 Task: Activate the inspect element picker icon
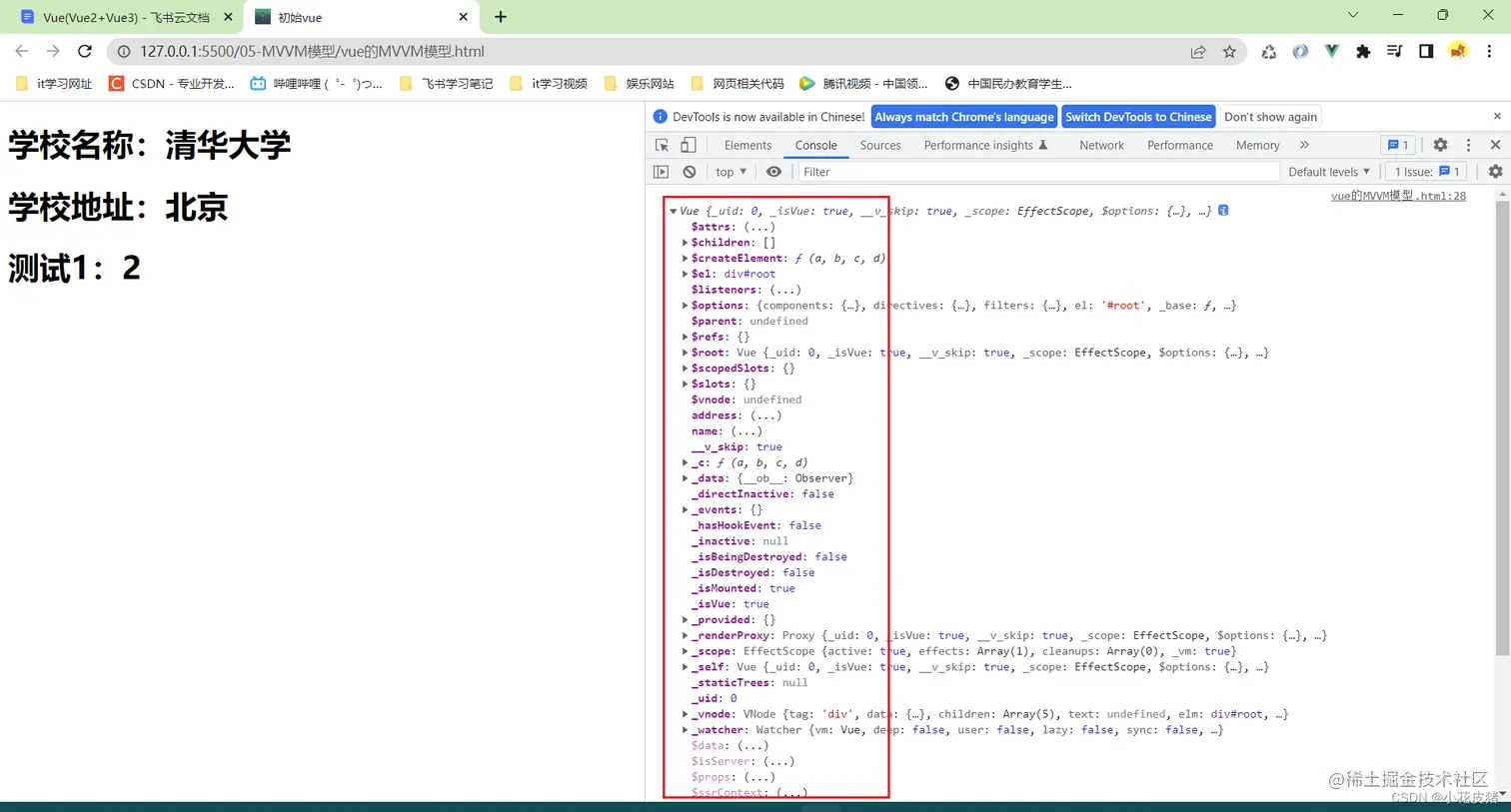pos(662,145)
